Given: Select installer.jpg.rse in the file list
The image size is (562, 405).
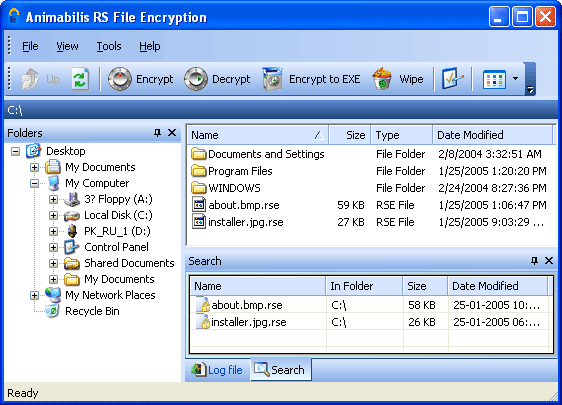Looking at the screenshot, I should [x=246, y=222].
